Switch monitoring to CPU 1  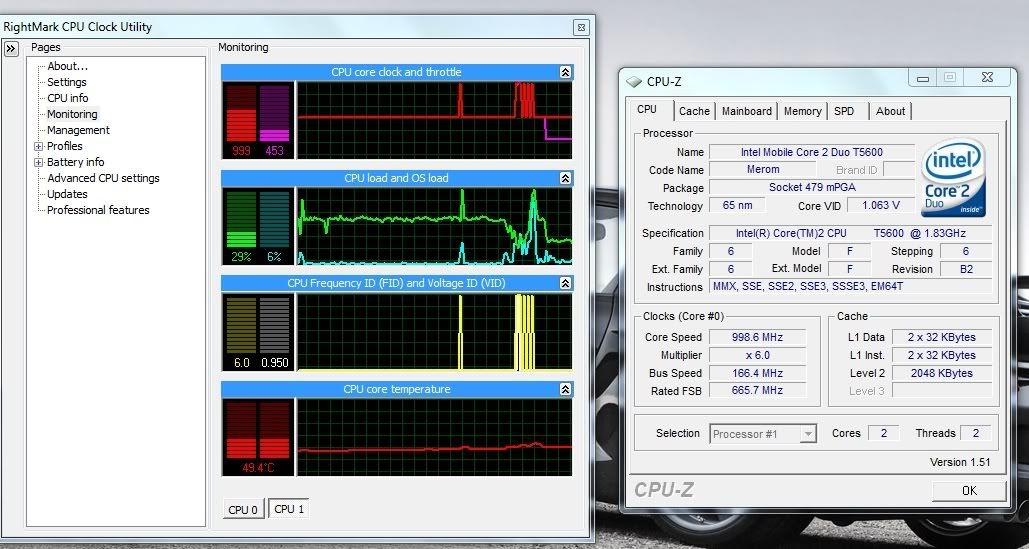(x=289, y=508)
